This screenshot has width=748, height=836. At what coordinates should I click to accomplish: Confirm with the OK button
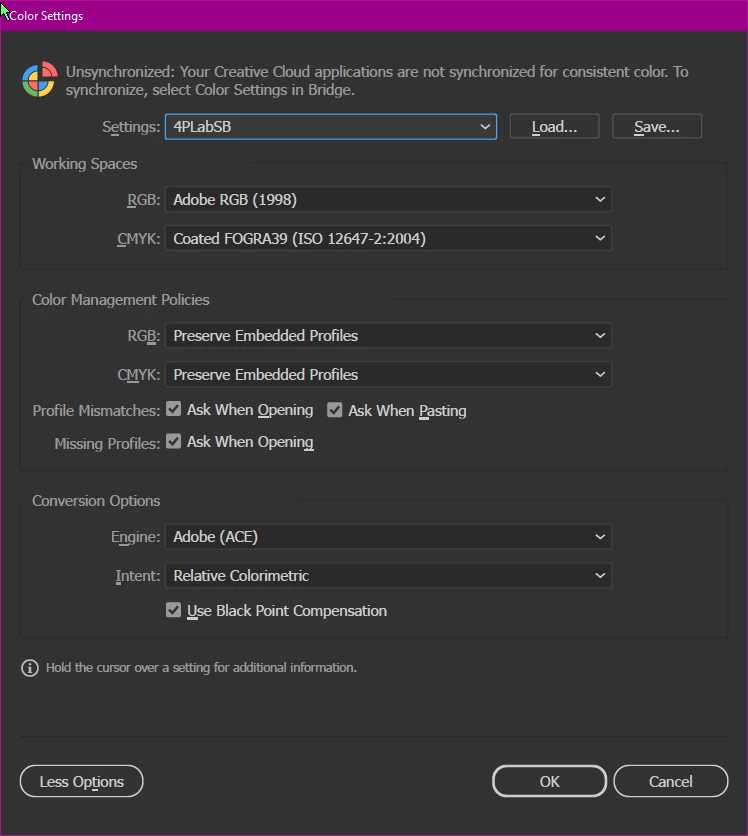(549, 781)
